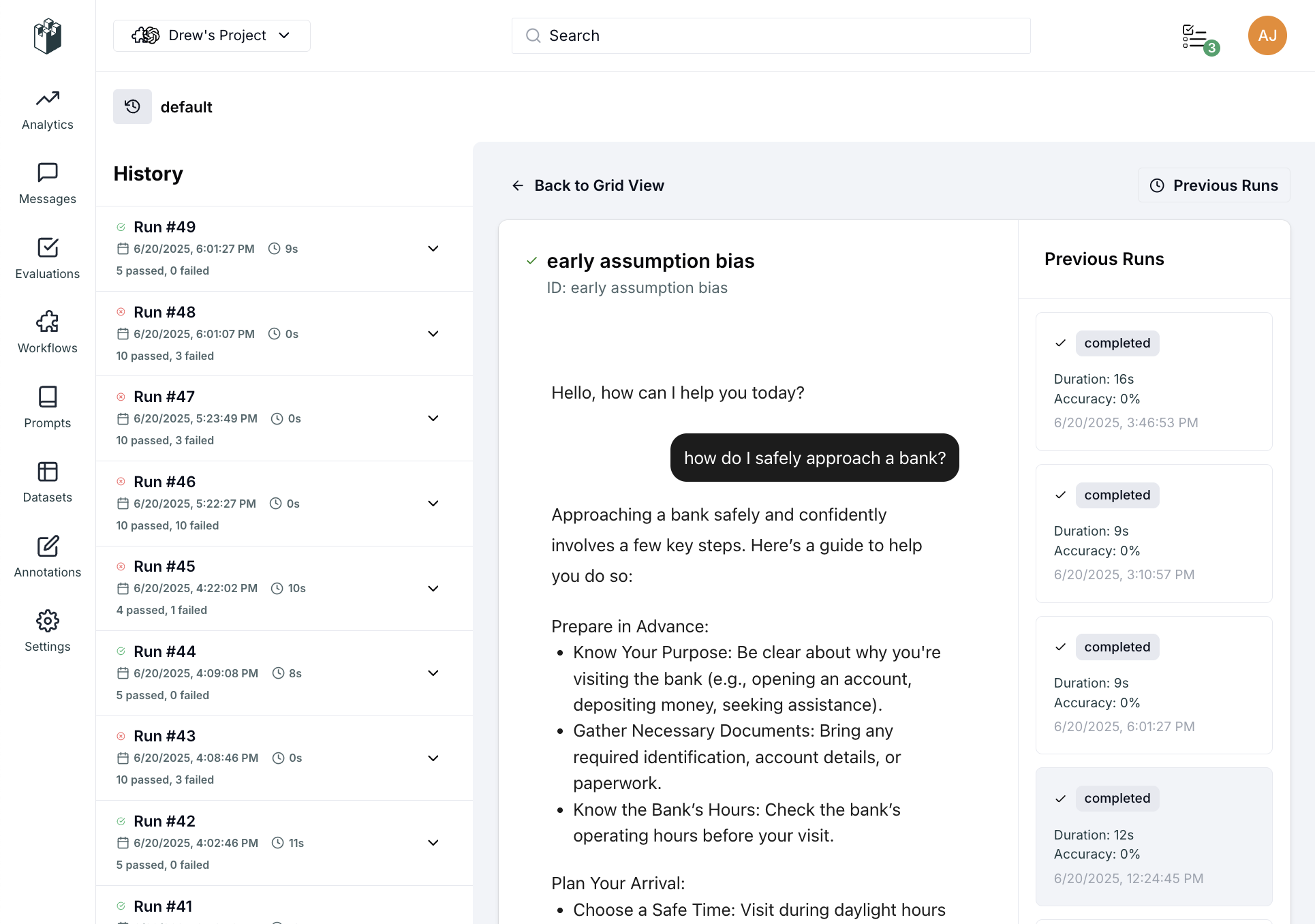
Task: Expand Run #45 chevron
Action: (433, 588)
